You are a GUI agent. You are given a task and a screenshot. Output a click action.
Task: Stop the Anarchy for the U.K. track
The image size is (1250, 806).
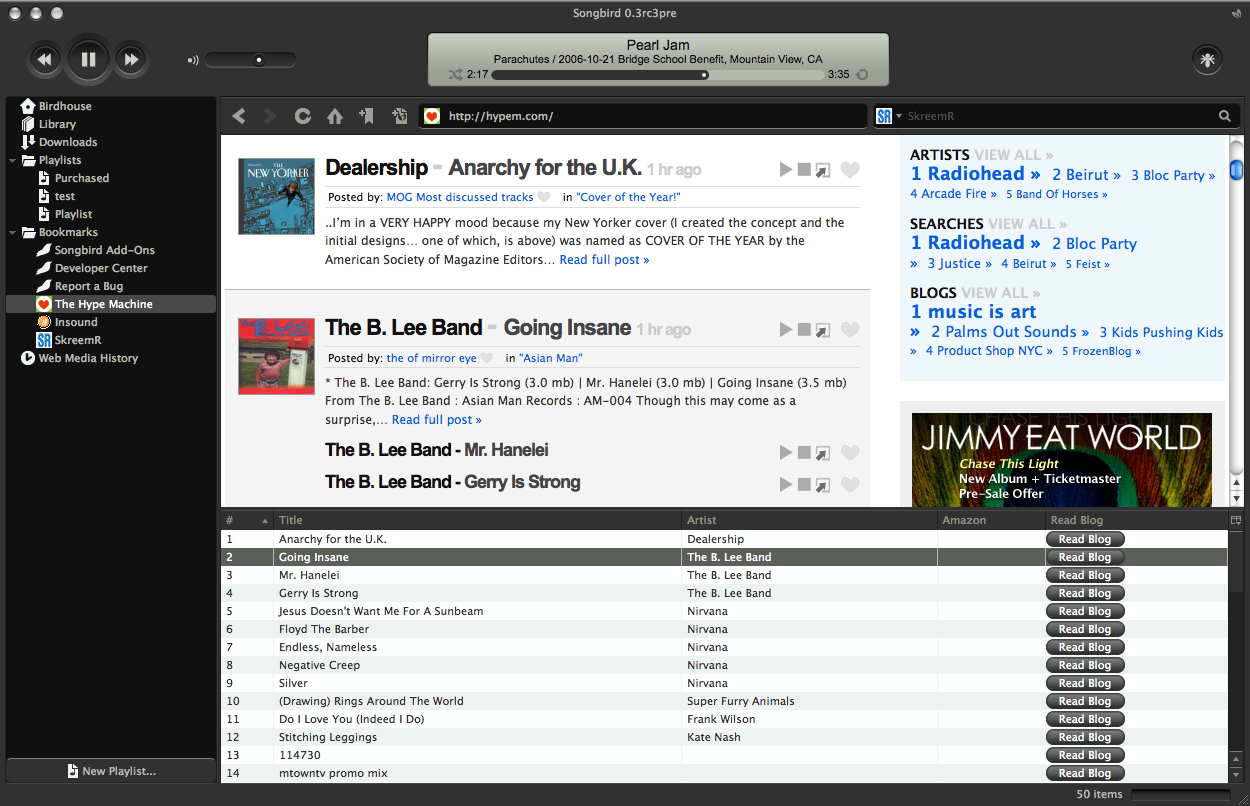pyautogui.click(x=804, y=170)
